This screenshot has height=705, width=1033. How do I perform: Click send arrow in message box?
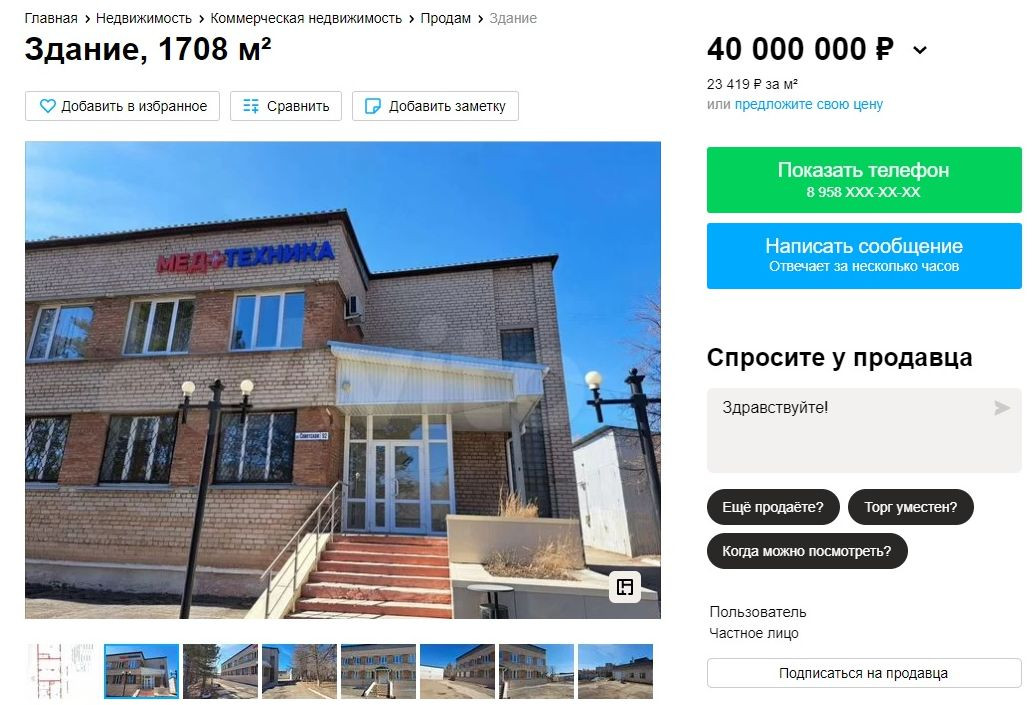[x=1001, y=408]
